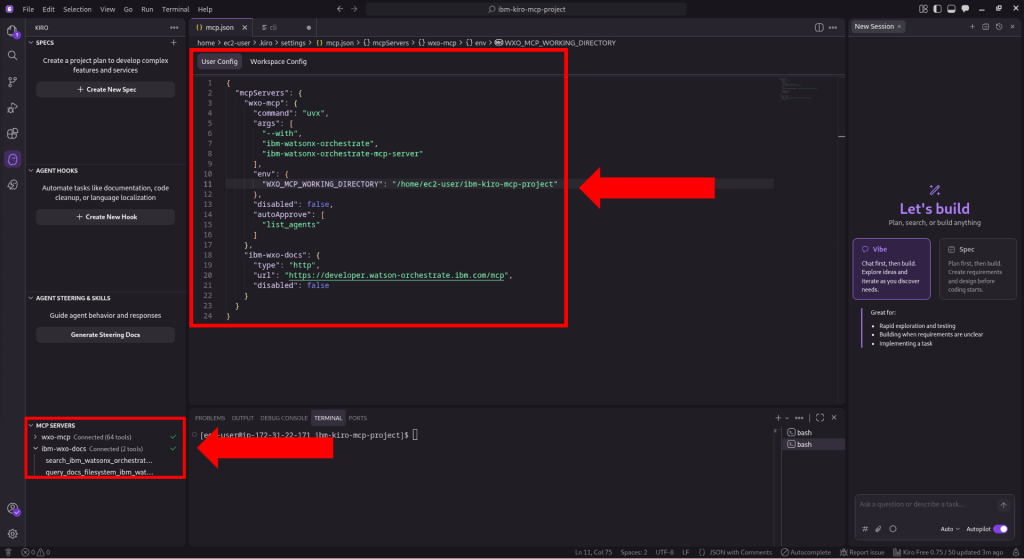Open the File menu
The width and height of the screenshot is (1024, 559).
pos(28,9)
